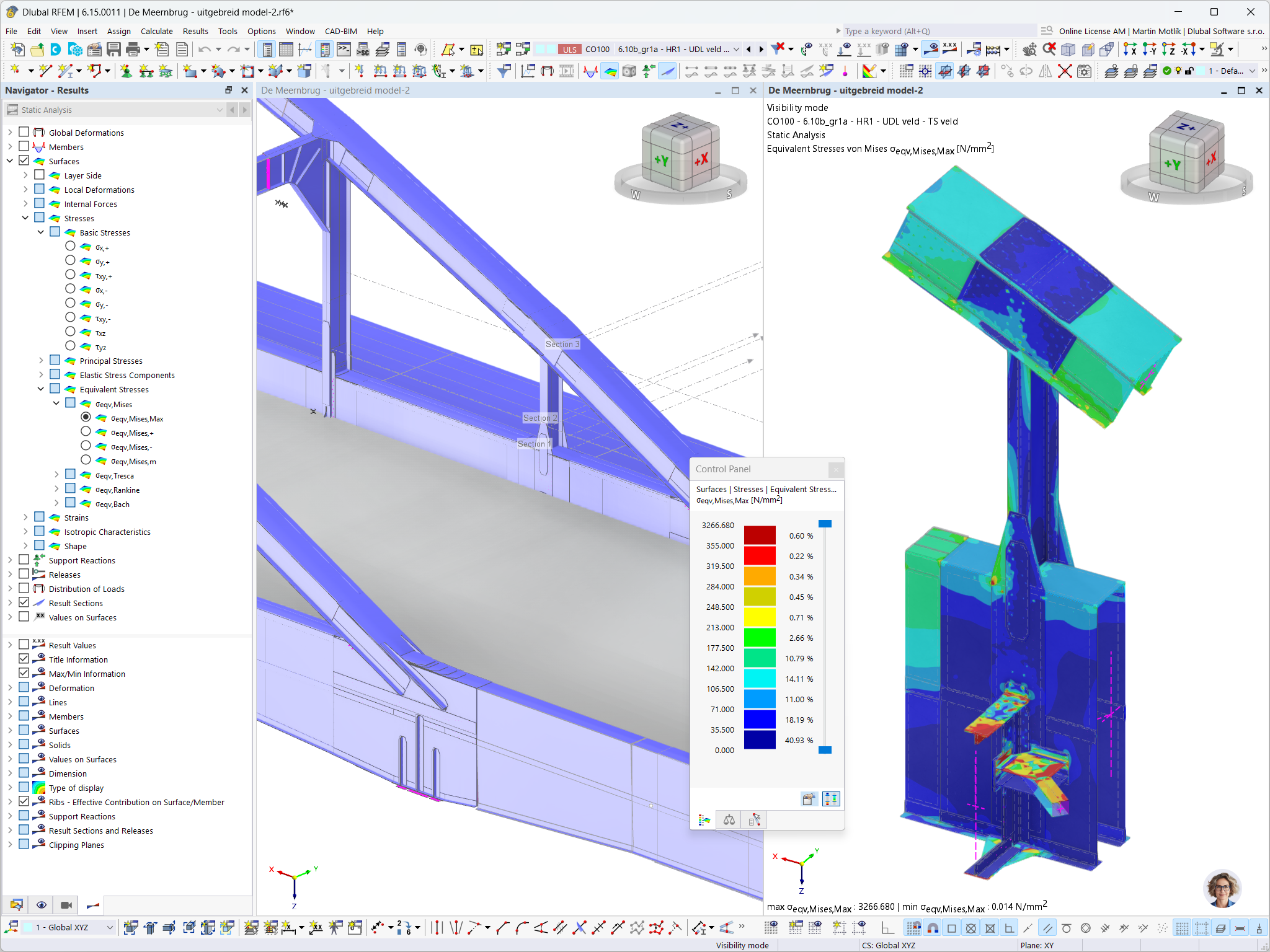Click the keyword search input field
The height and width of the screenshot is (952, 1270).
(x=939, y=31)
